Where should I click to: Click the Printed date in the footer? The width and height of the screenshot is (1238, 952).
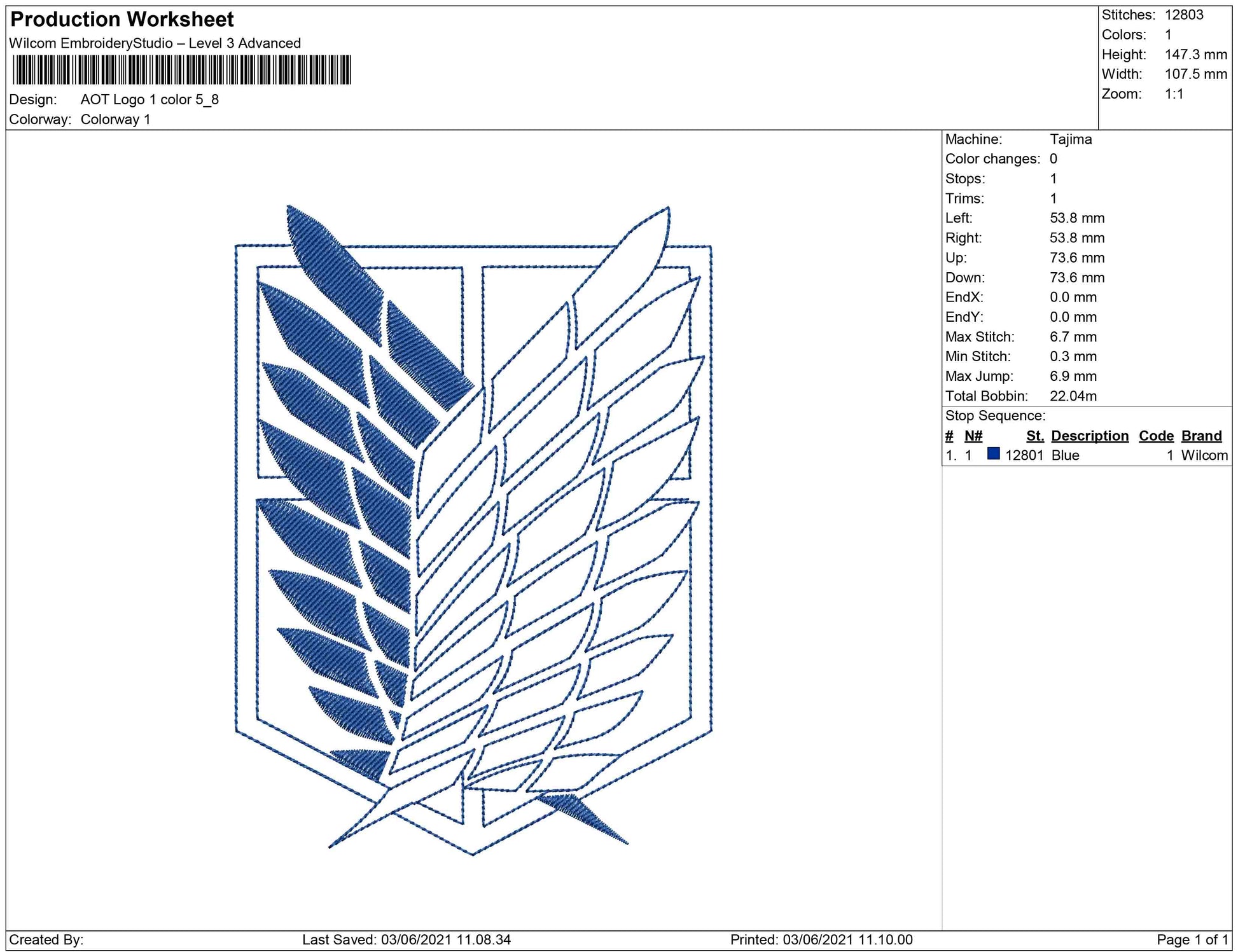(x=821, y=939)
